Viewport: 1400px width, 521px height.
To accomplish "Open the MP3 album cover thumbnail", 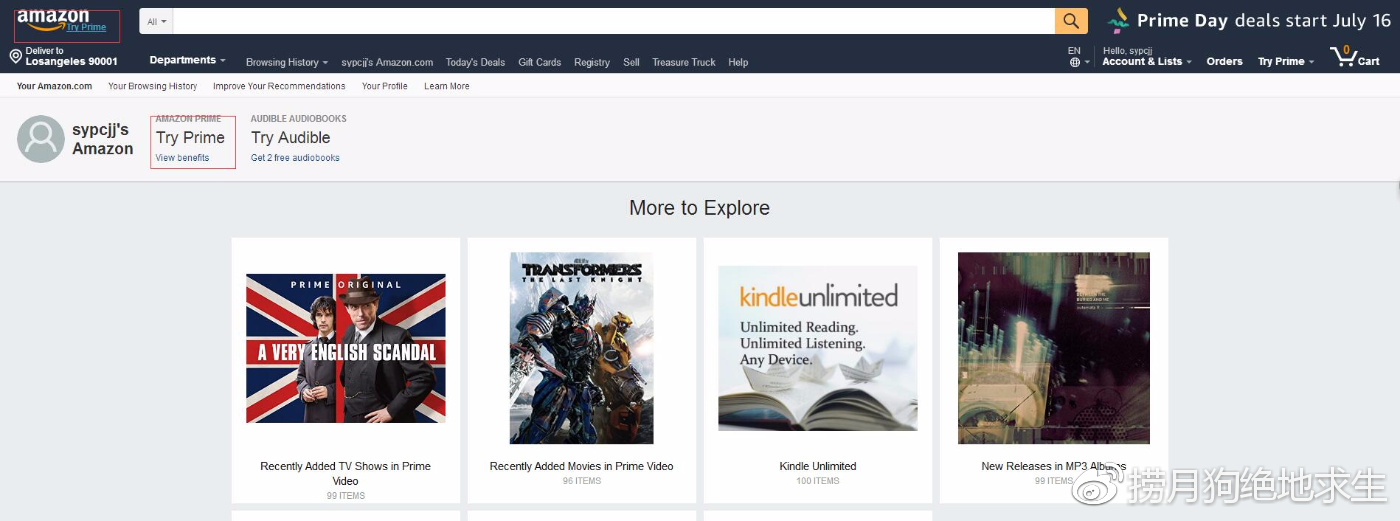I will [1054, 348].
